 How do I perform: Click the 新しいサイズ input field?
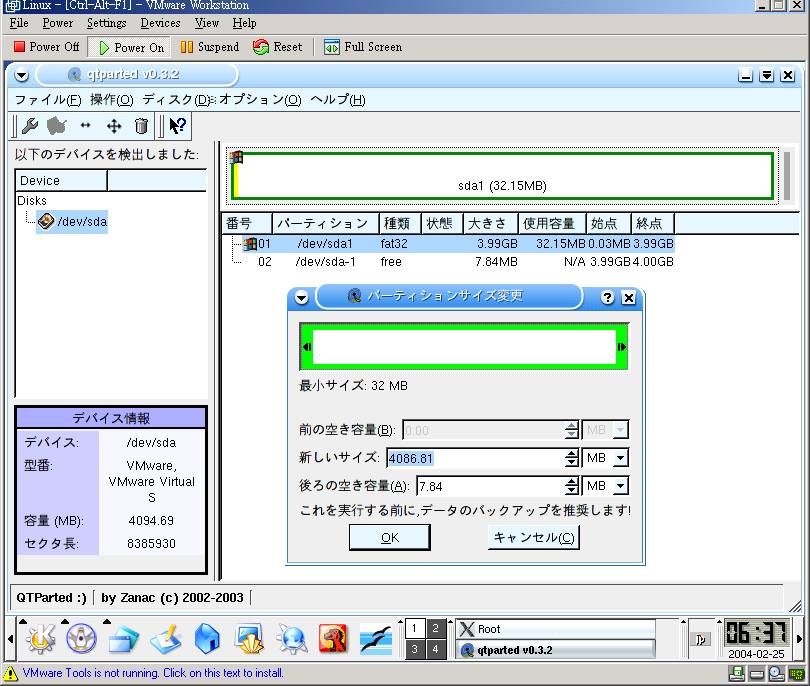475,458
